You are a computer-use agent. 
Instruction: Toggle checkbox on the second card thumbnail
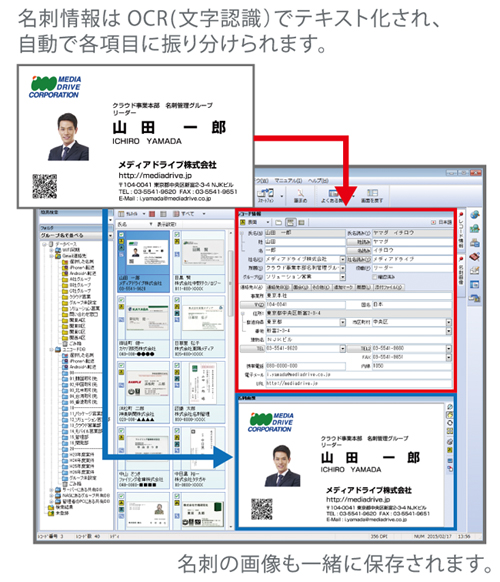pos(177,235)
